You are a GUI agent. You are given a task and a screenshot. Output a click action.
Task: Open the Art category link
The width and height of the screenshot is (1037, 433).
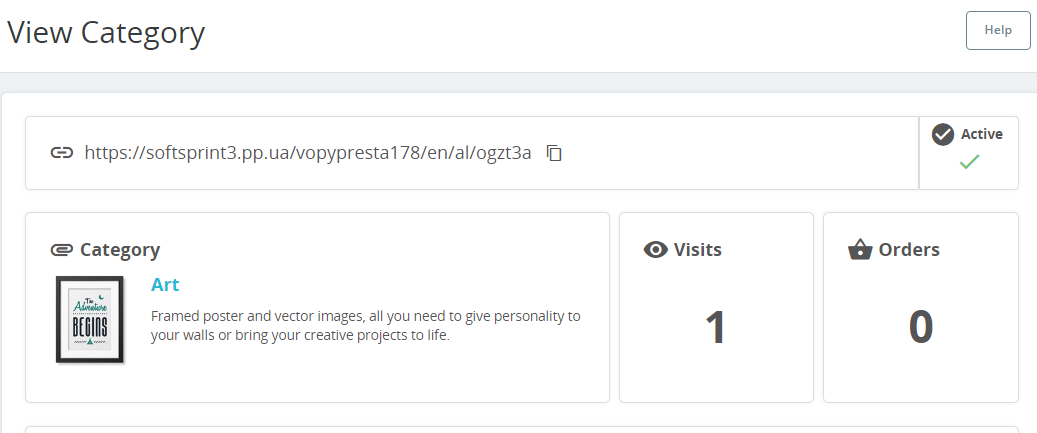point(165,284)
